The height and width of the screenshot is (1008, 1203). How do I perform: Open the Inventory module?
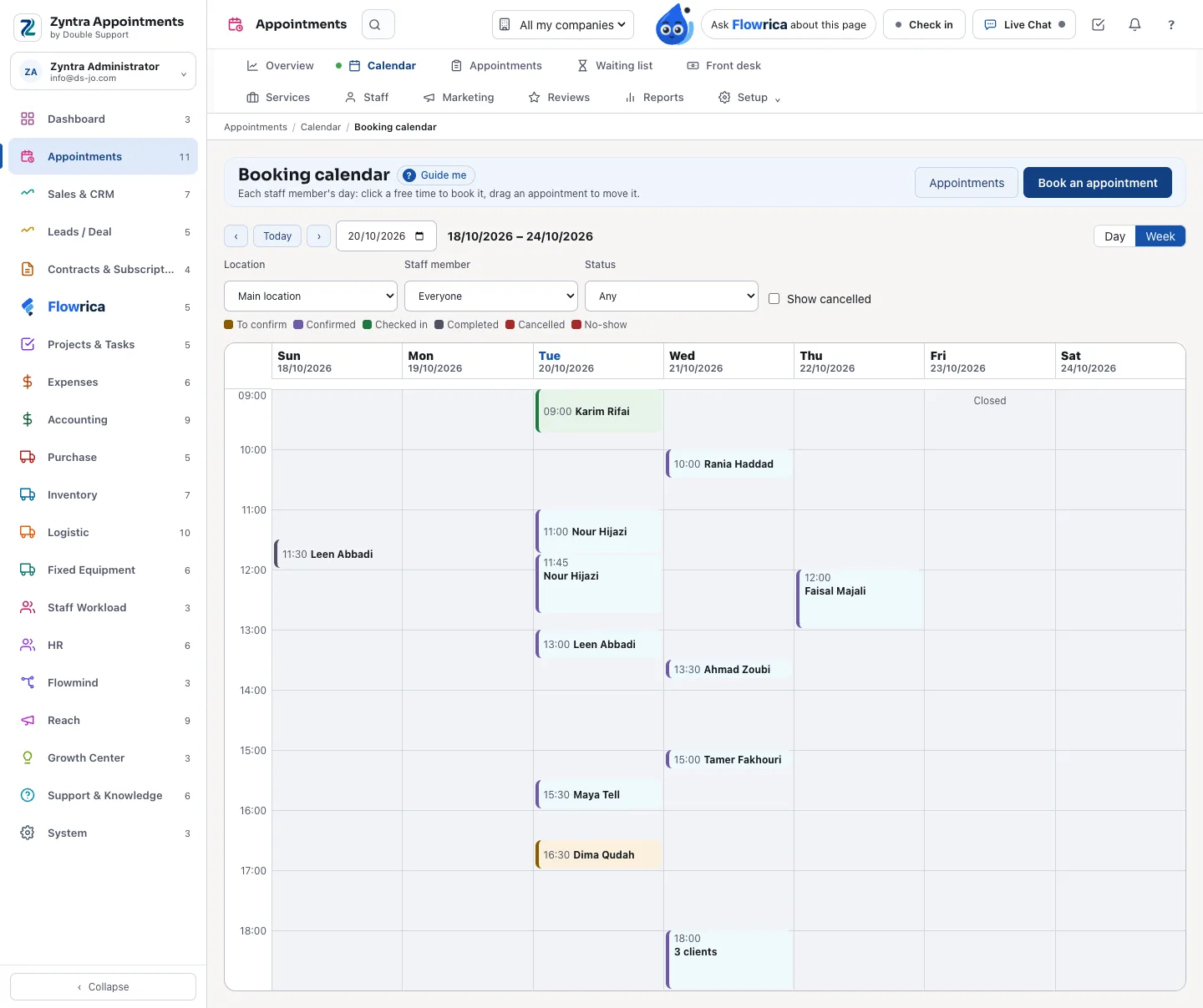104,495
